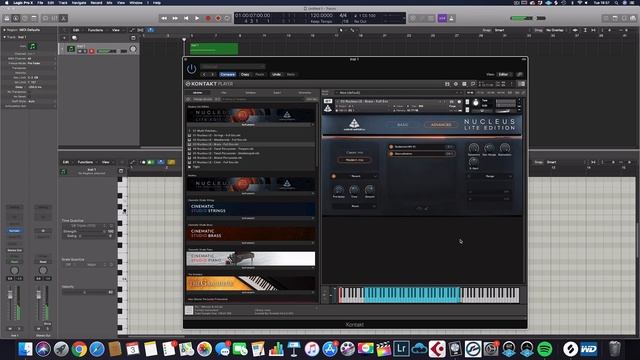The image size is (640, 360).
Task: Open the Cinematic Studio Strings library
Action: click(x=251, y=209)
